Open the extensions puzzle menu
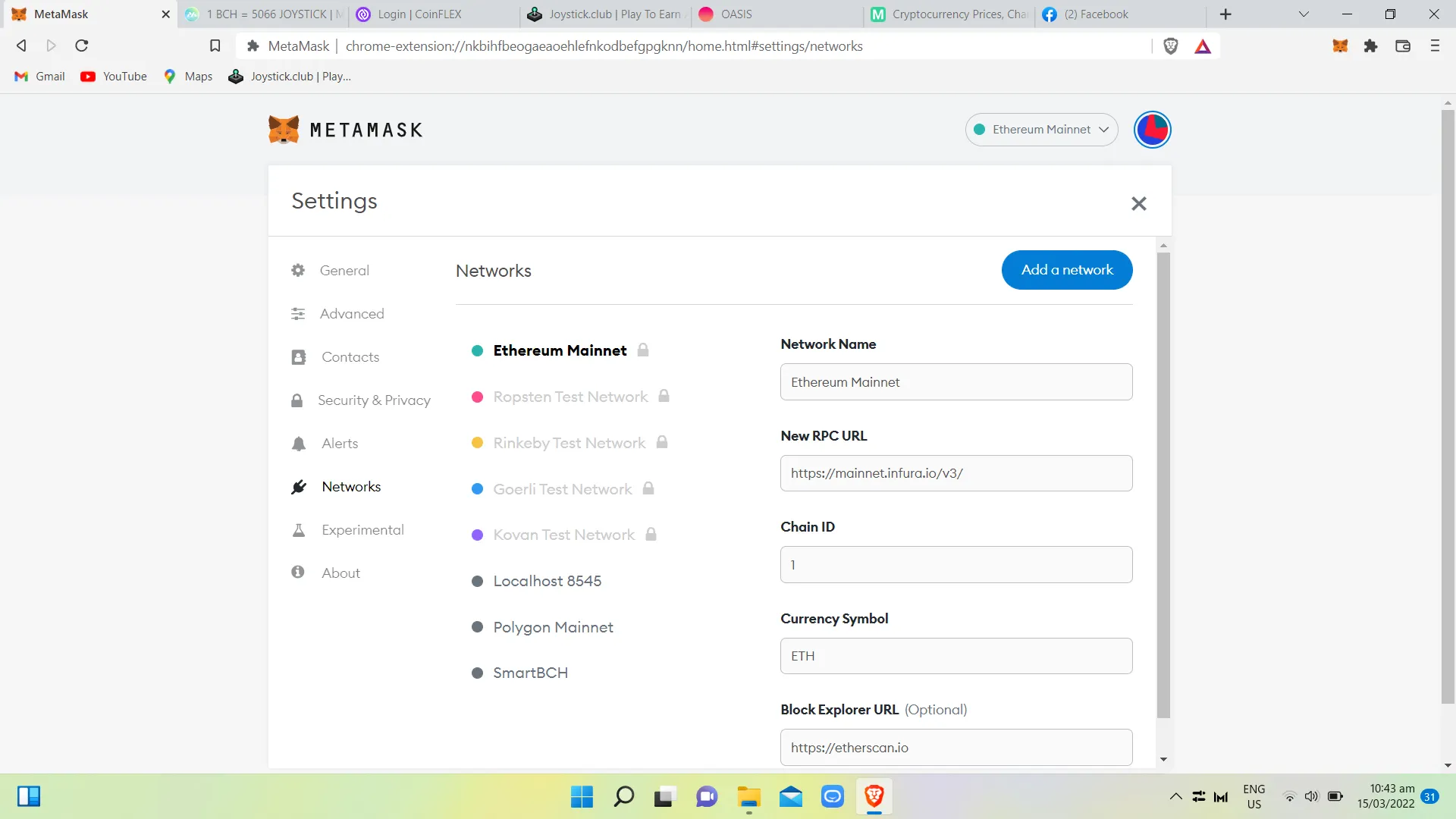Image resolution: width=1456 pixels, height=819 pixels. pos(1370,46)
